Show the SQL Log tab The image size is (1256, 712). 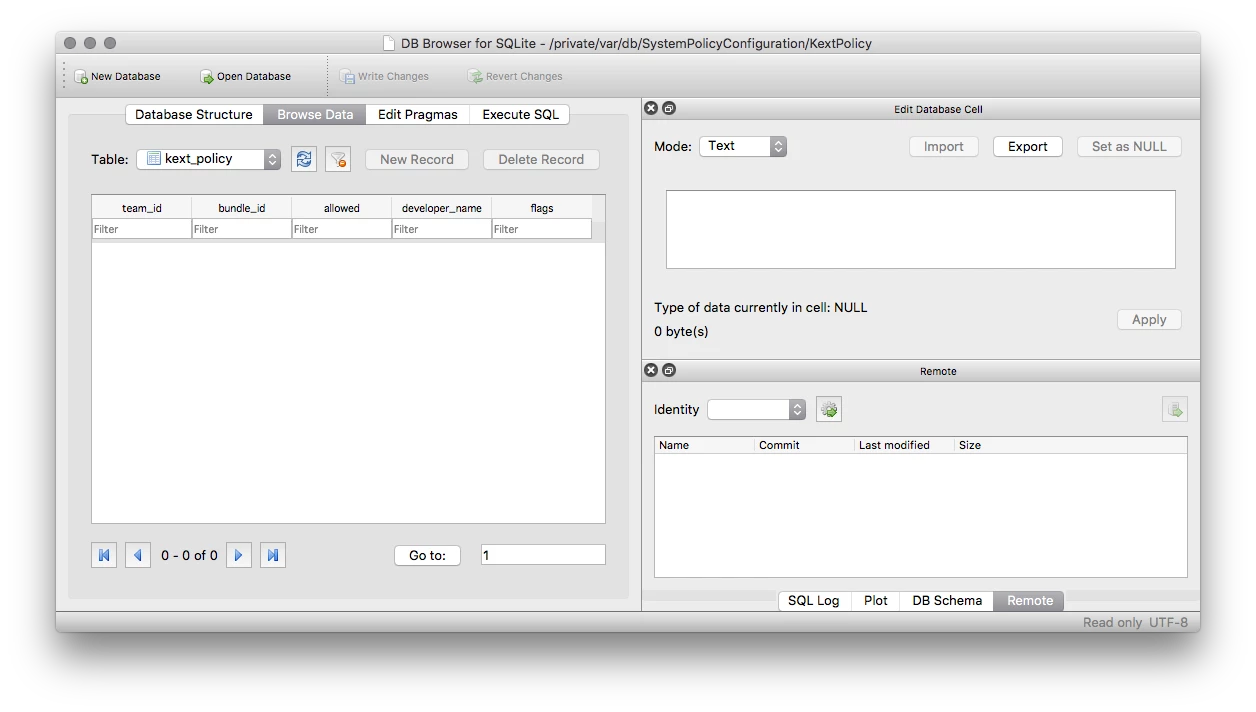[x=814, y=600]
